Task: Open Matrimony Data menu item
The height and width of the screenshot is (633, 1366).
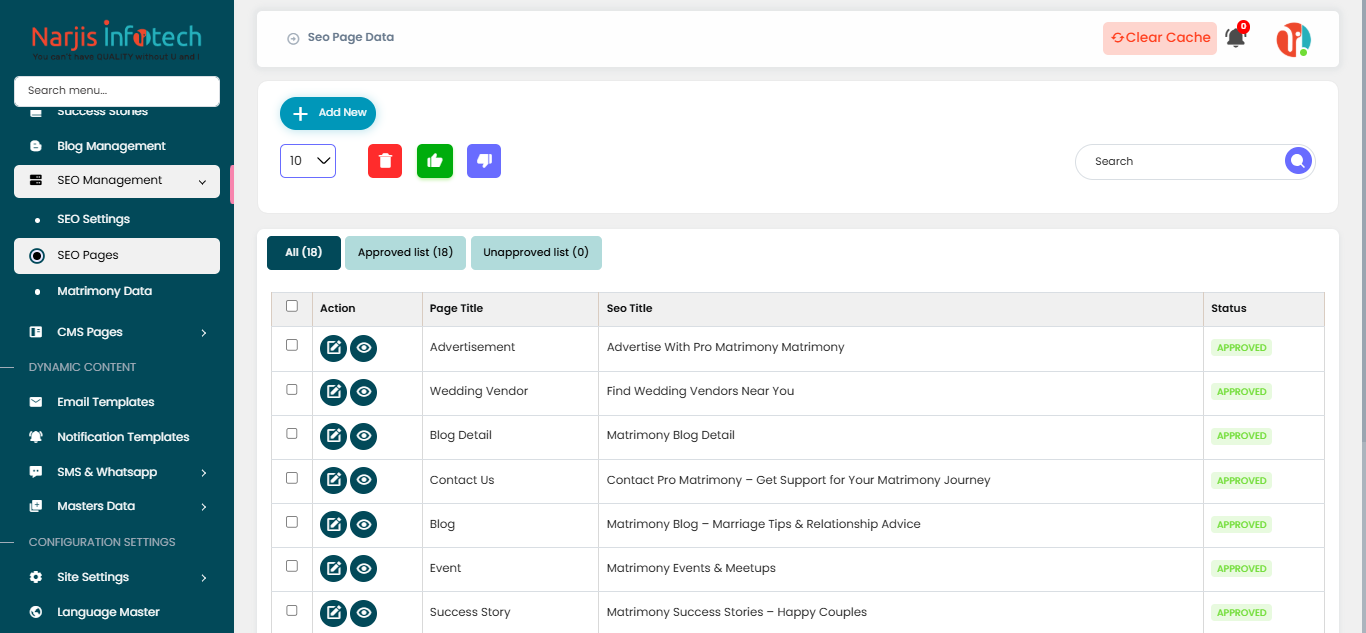Action: pos(104,291)
